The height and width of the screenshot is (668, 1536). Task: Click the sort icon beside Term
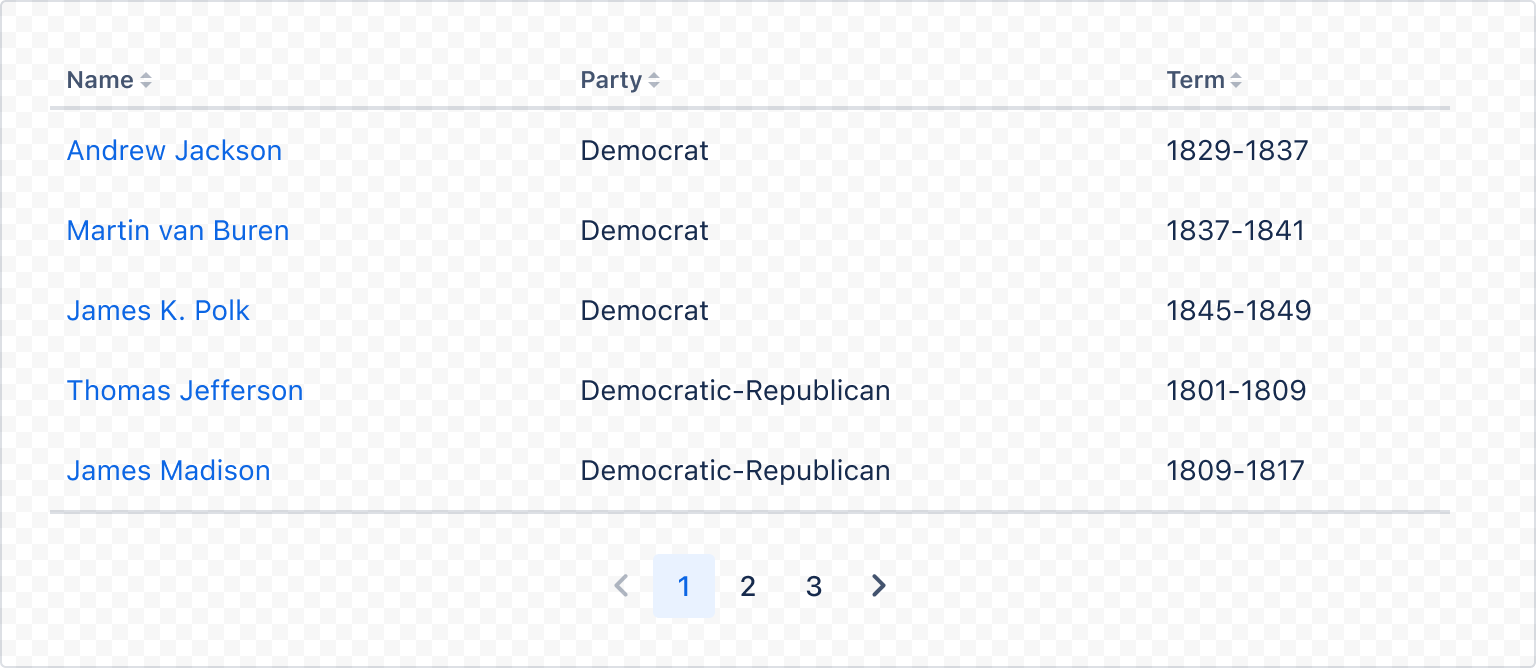click(x=1238, y=80)
